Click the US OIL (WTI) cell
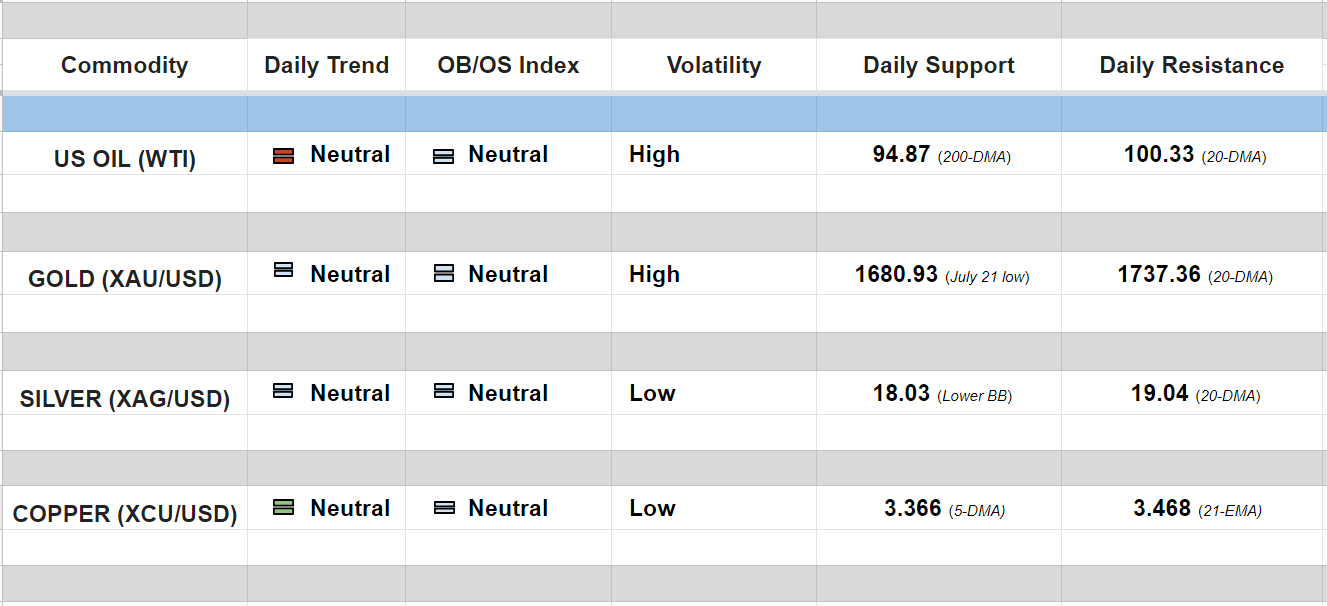The image size is (1327, 606). [124, 159]
